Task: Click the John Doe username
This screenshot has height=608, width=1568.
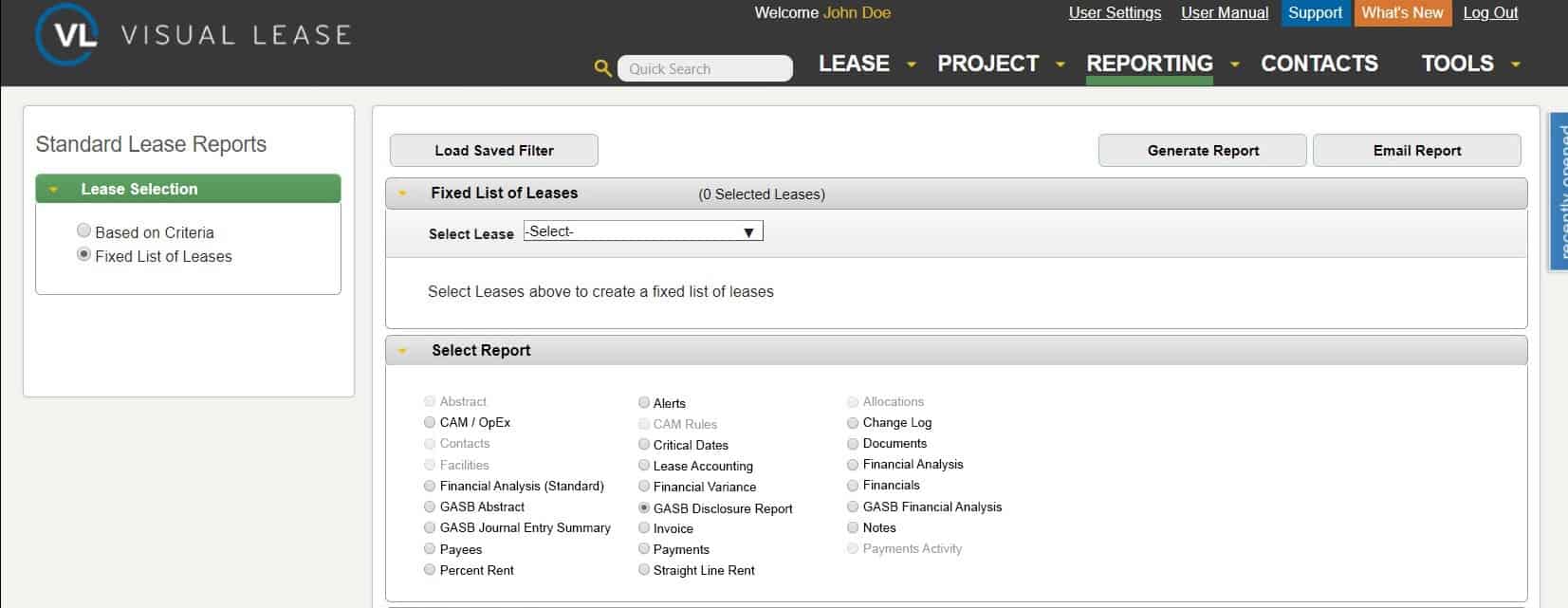Action: point(857,12)
